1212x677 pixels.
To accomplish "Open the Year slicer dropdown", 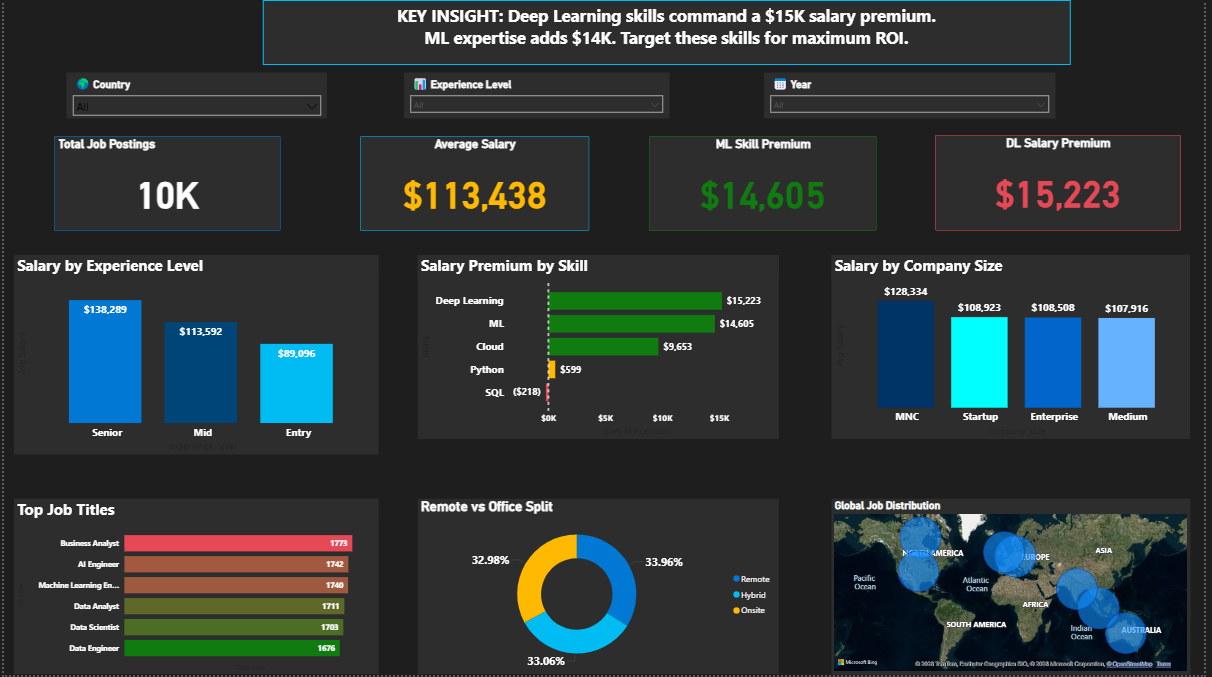I will tap(909, 104).
